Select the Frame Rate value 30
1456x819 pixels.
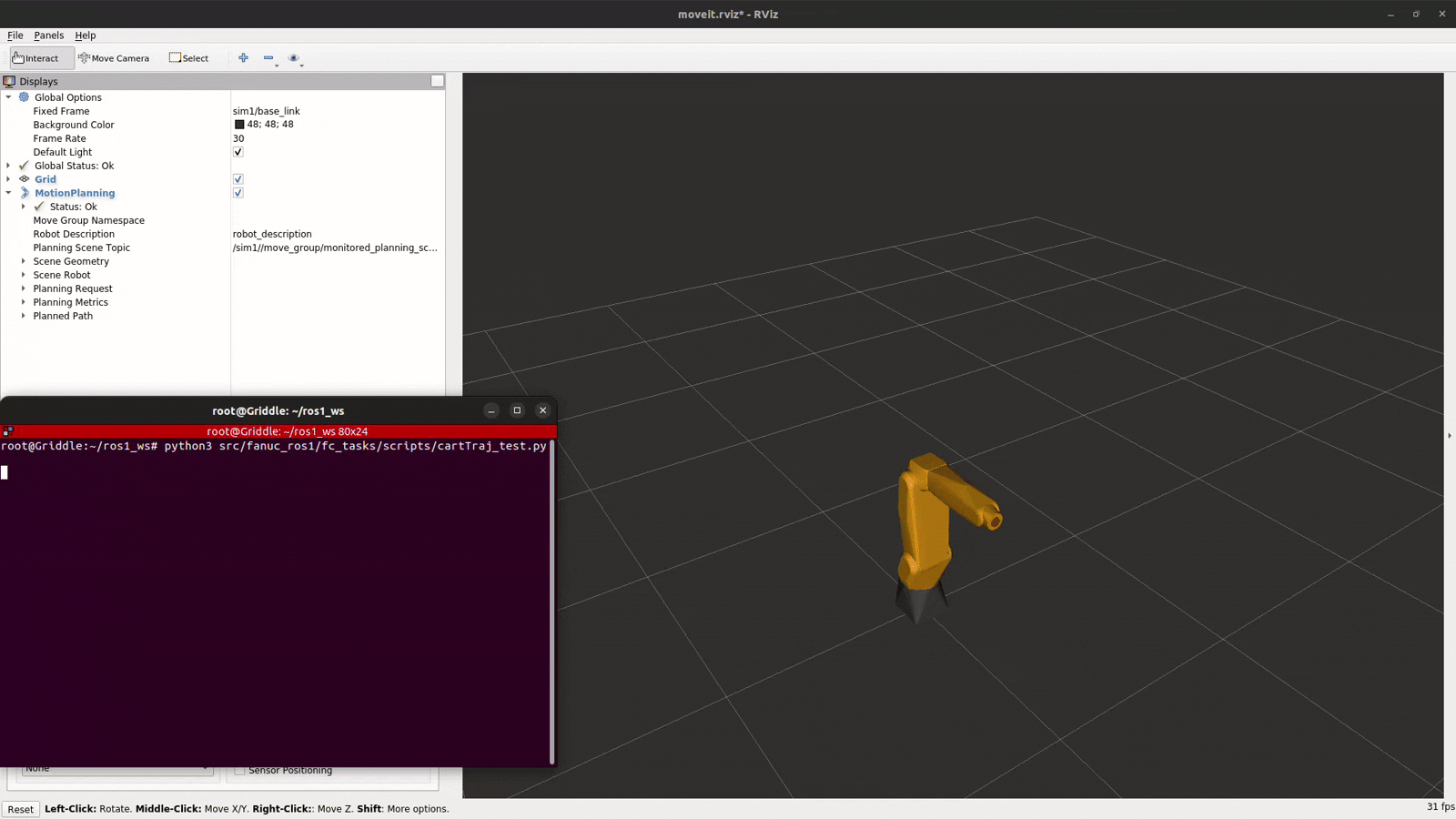point(238,138)
